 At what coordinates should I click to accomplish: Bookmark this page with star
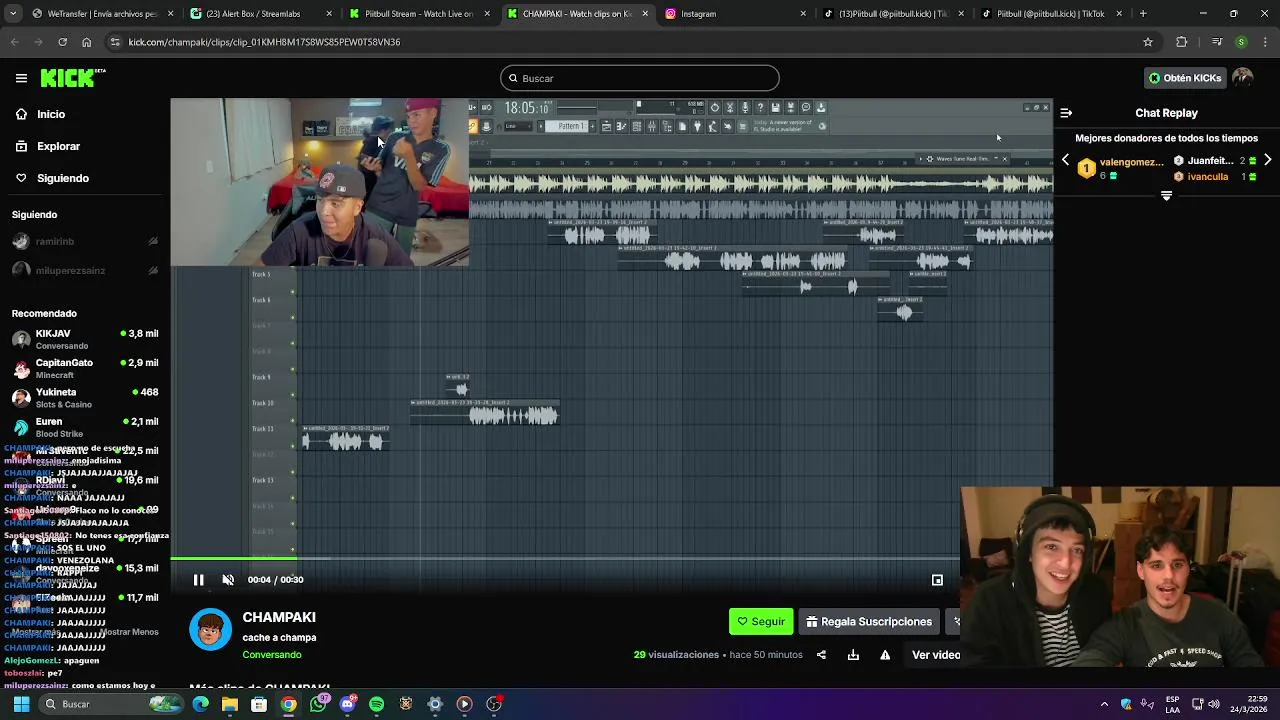coord(1148,42)
